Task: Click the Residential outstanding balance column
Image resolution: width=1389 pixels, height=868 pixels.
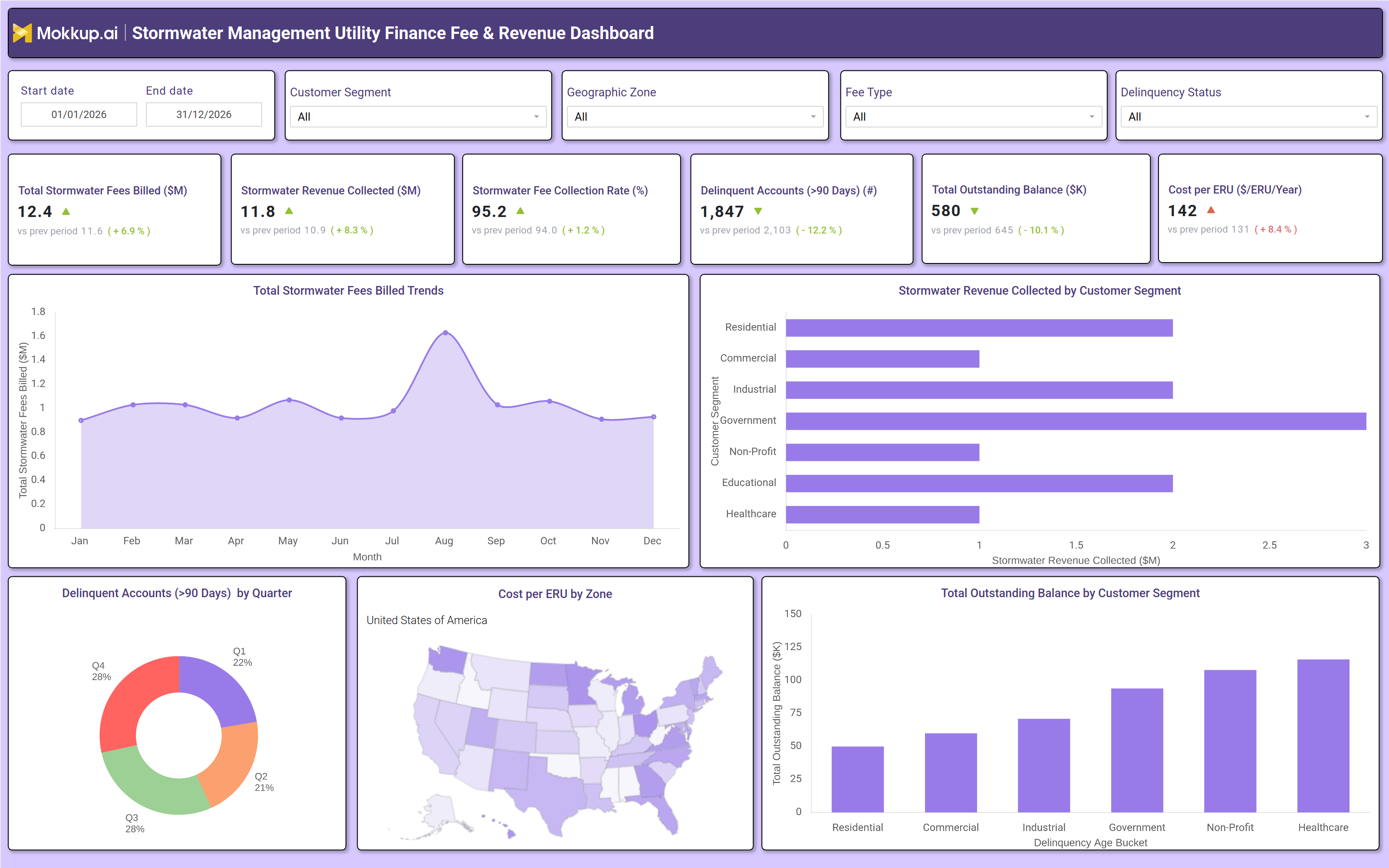Action: tap(858, 779)
